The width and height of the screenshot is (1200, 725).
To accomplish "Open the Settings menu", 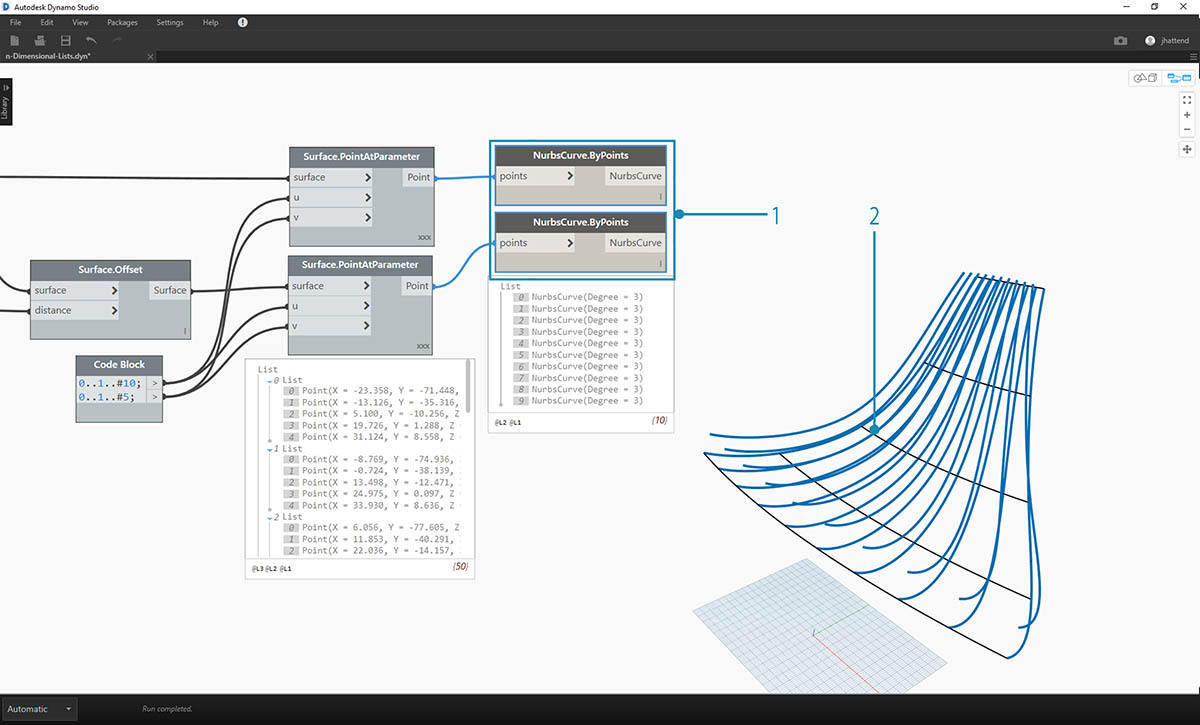I will (x=170, y=22).
